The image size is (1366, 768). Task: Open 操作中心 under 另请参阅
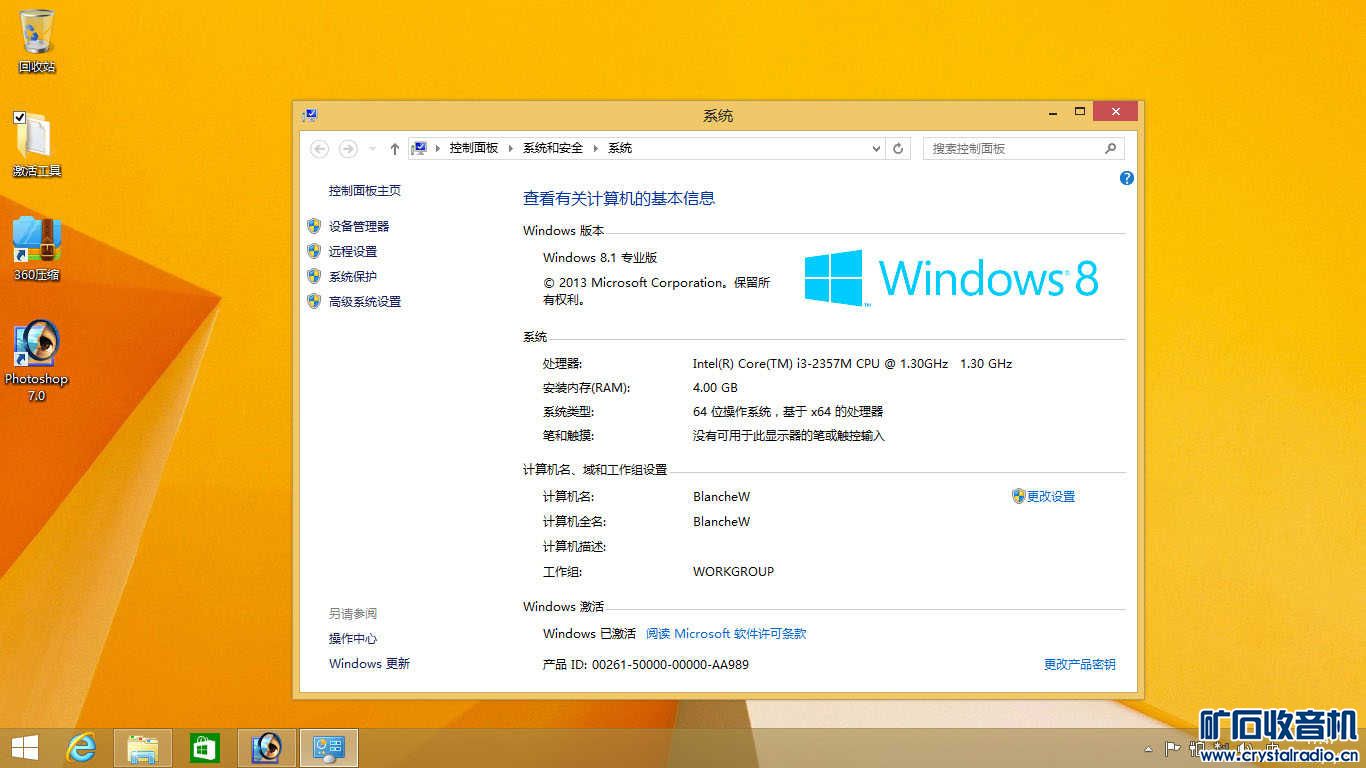click(353, 639)
